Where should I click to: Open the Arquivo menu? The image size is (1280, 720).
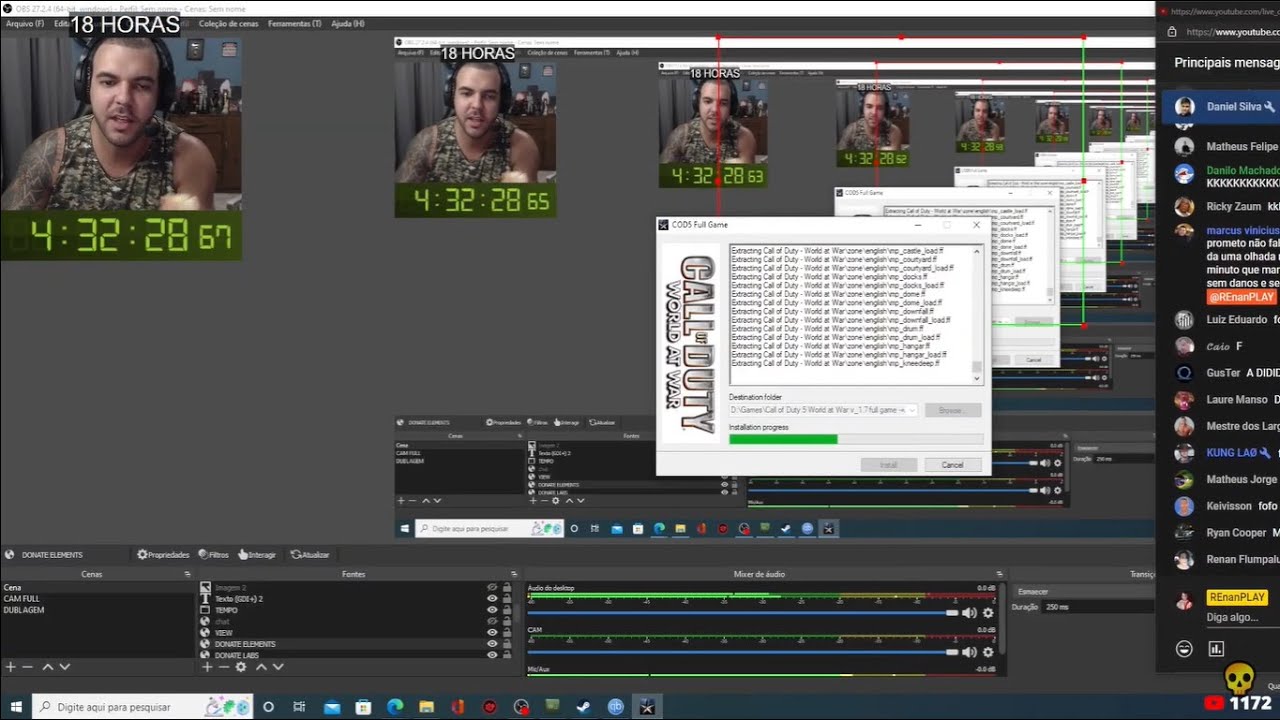pos(25,23)
